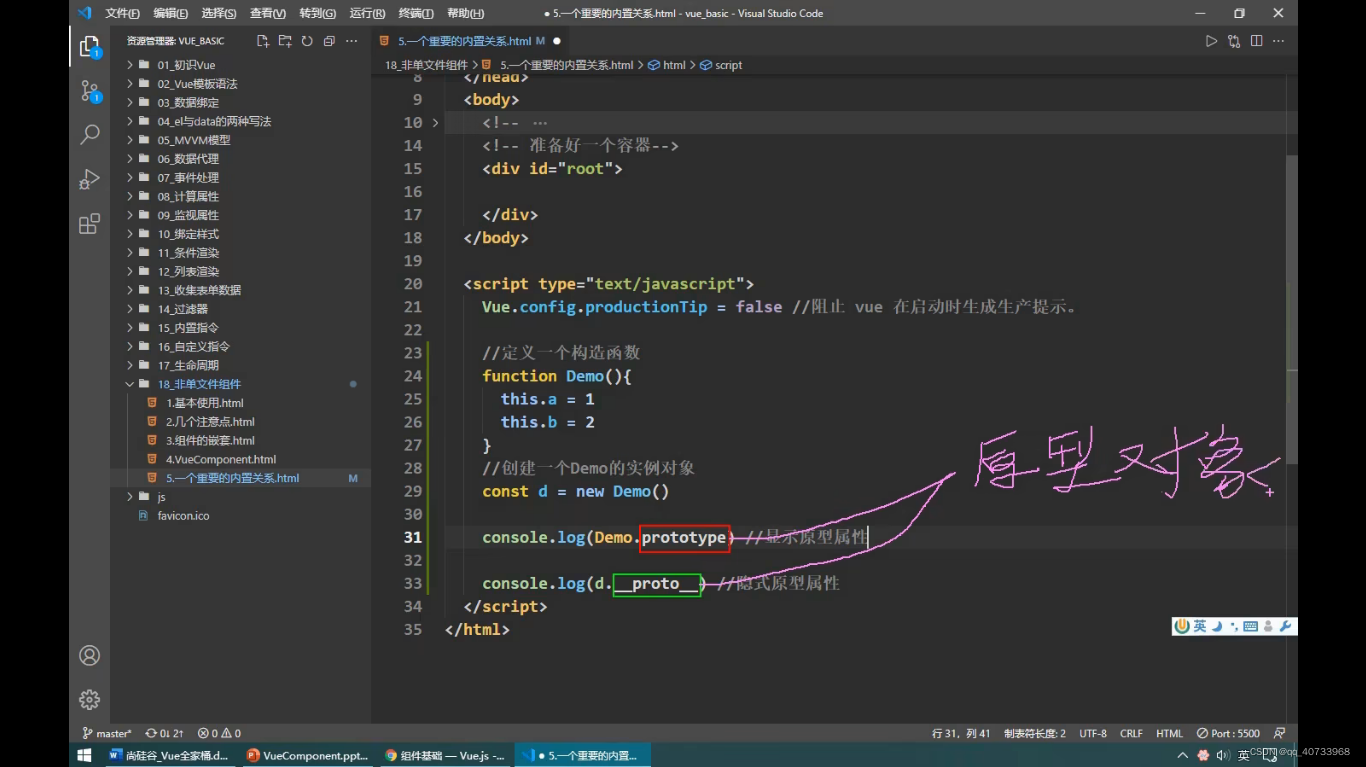This screenshot has width=1366, height=767.
Task: Open the Source Control view
Action: click(x=89, y=92)
